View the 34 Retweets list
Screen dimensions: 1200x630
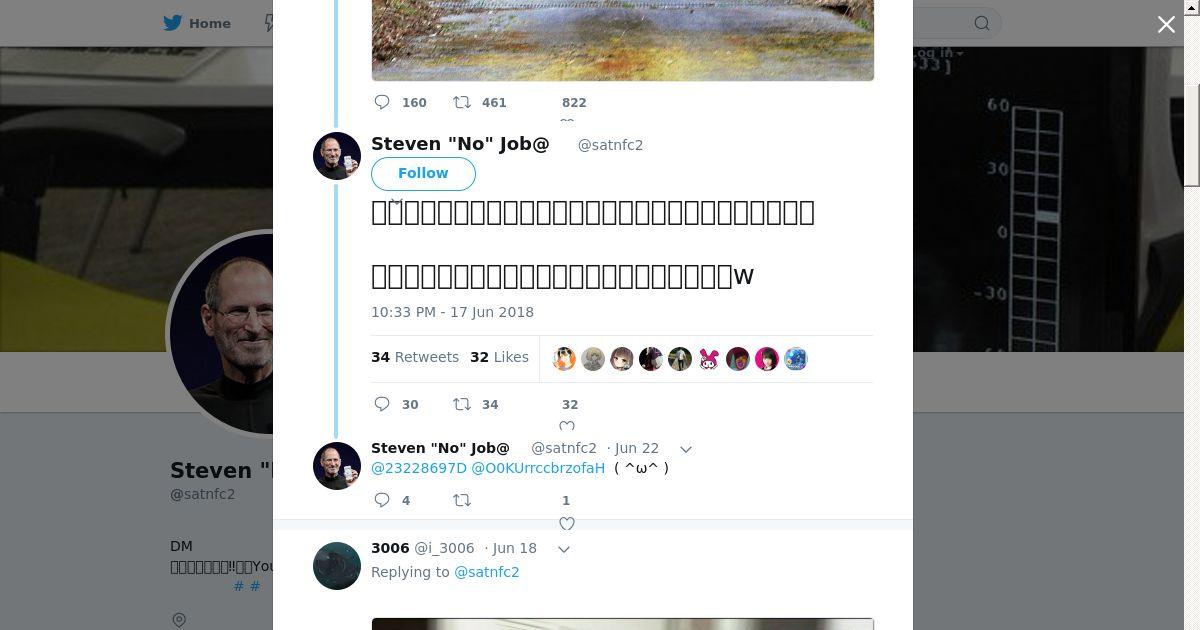[x=415, y=357]
